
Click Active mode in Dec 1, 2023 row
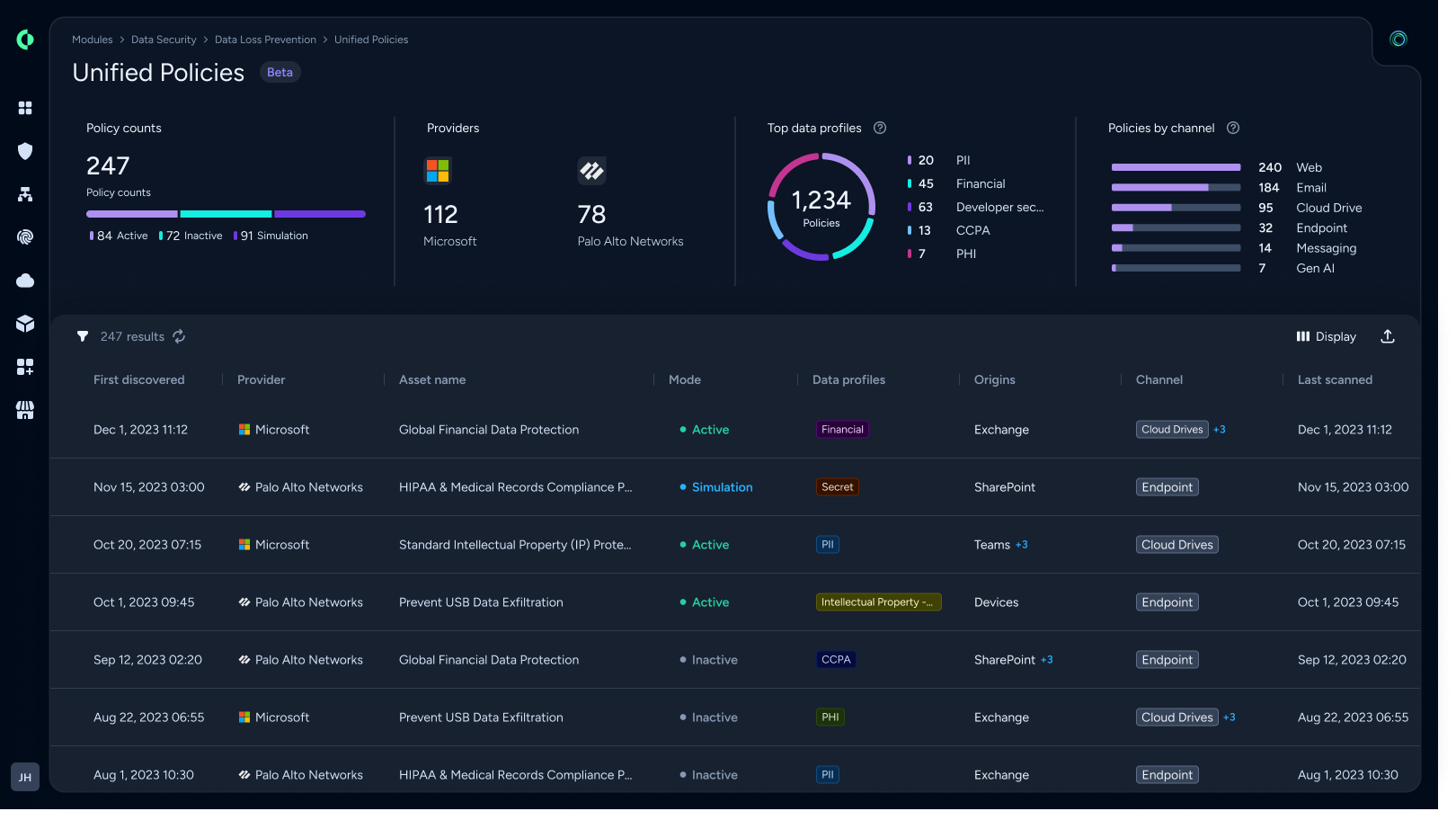[714, 435]
